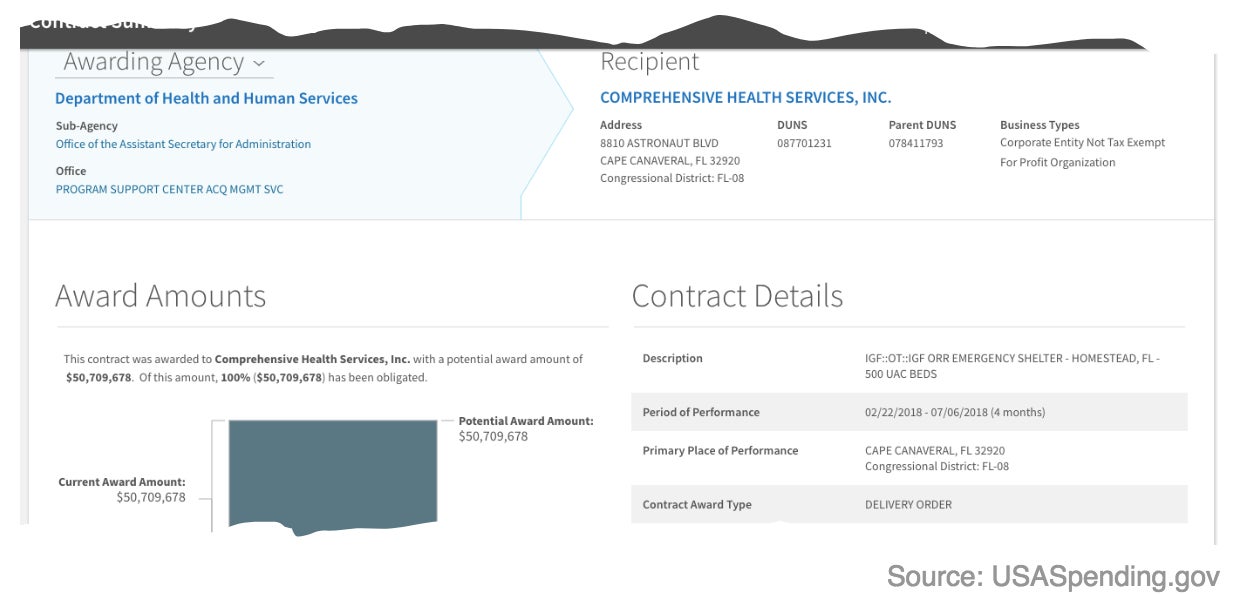Open Department of Health and Human Services link
Viewport: 1240px width, 594px height.
[x=206, y=98]
